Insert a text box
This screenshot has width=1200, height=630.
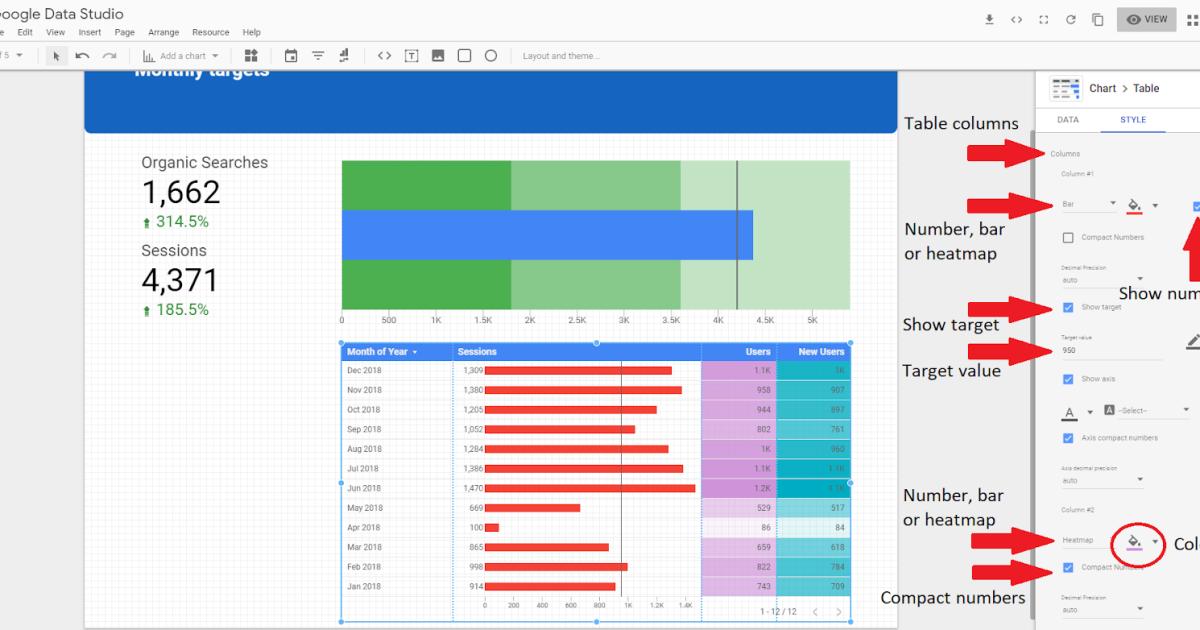pyautogui.click(x=411, y=56)
